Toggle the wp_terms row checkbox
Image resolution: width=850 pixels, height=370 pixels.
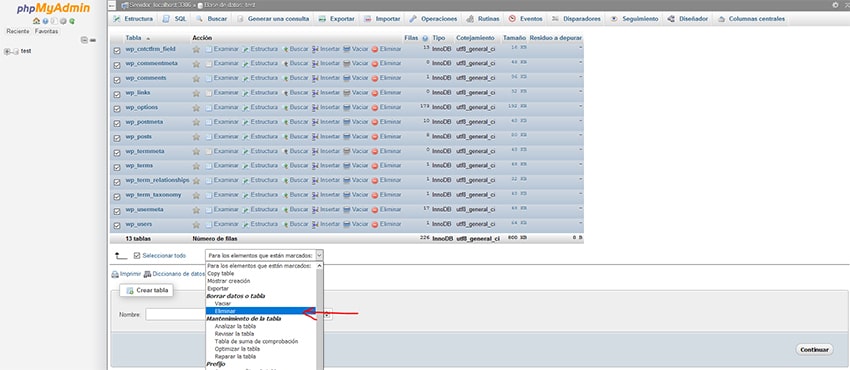coord(117,166)
